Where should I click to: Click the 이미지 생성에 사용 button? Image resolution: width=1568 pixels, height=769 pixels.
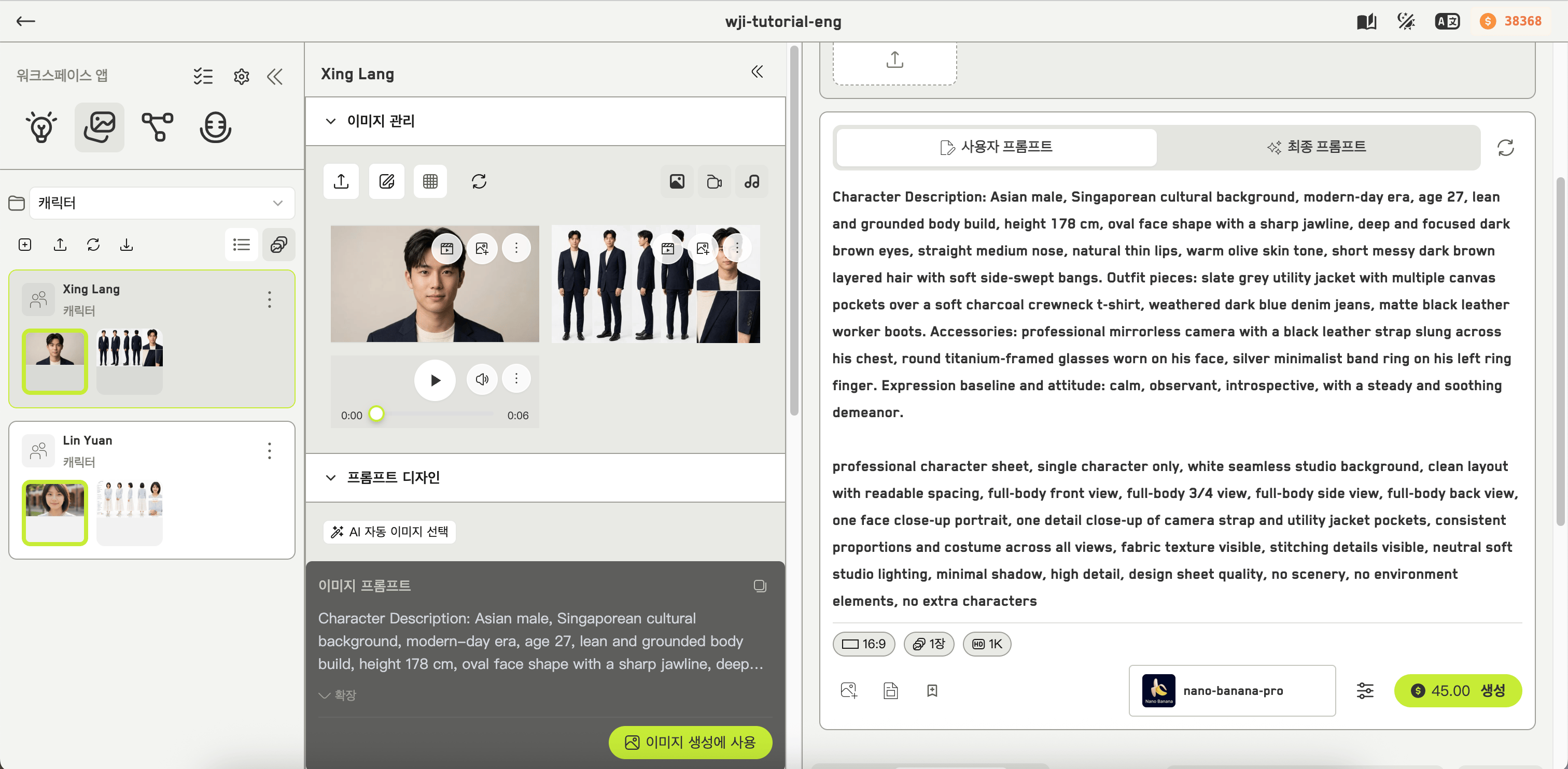pos(690,742)
